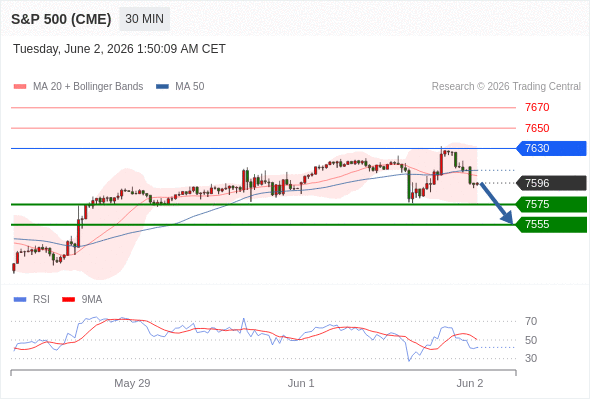This screenshot has width=590, height=400.
Task: Select the S&P 500 (CME) title
Action: [x=61, y=19]
